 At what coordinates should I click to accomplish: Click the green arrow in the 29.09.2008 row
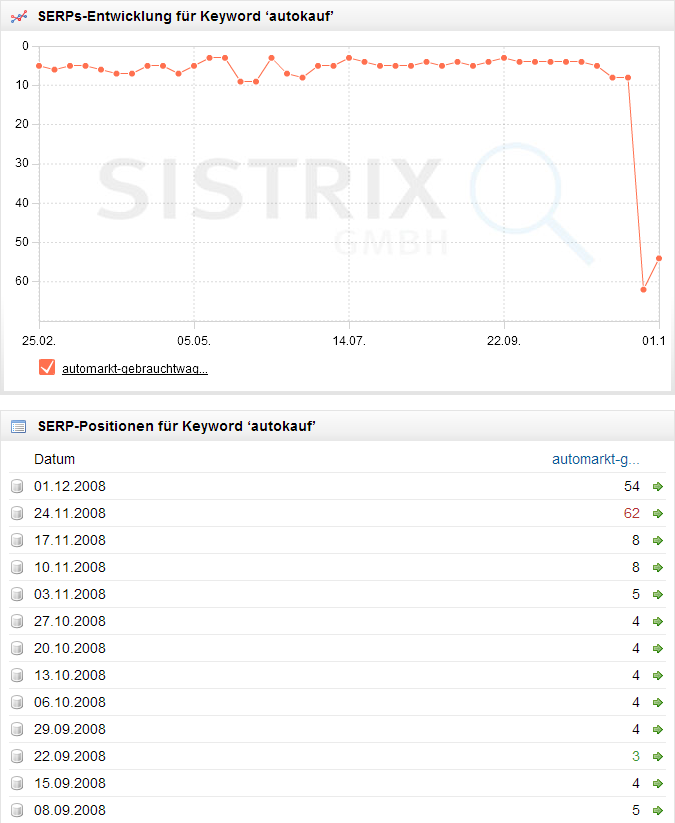coord(657,730)
